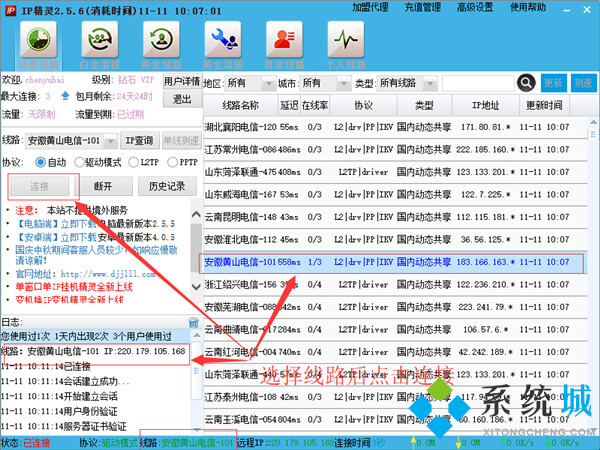
Task: Click the IP精灵 app logo in title bar
Action: click(11, 8)
